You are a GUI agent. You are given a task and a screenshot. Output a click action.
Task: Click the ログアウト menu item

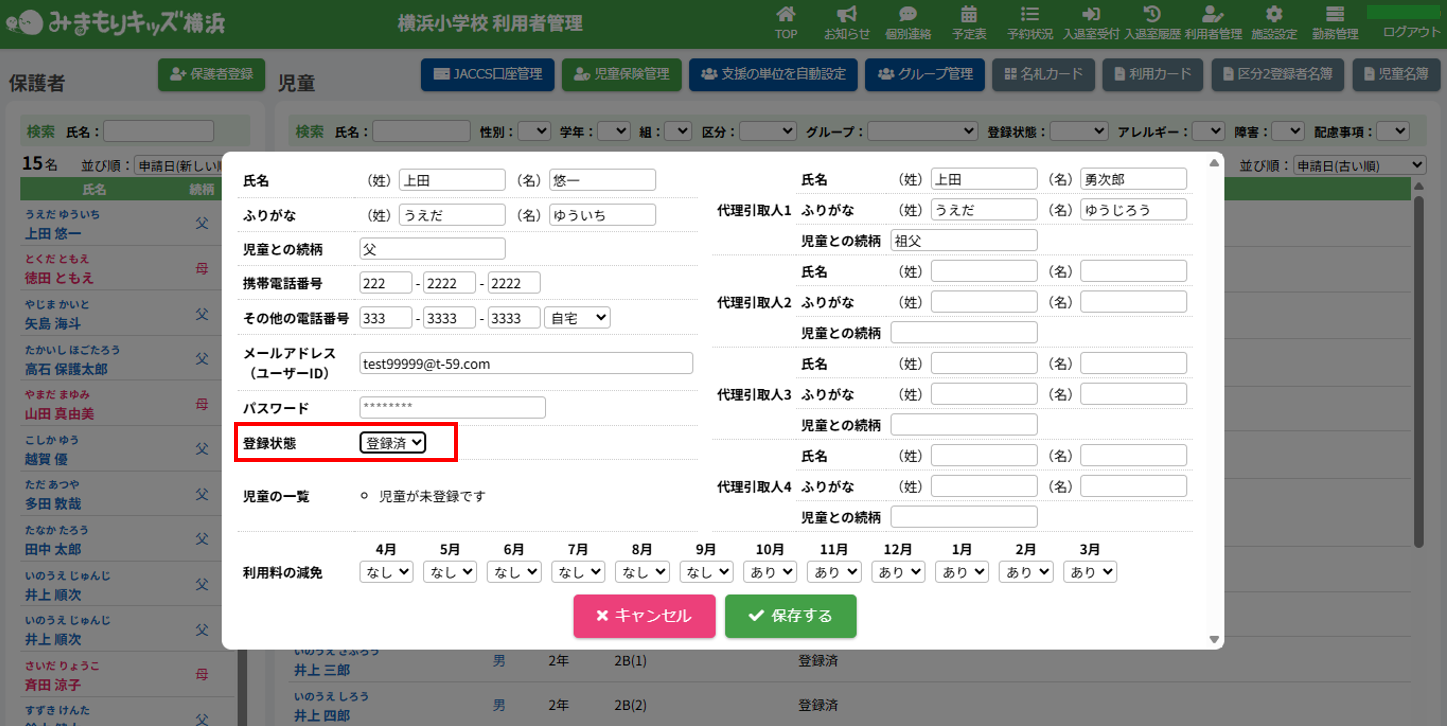(1411, 32)
